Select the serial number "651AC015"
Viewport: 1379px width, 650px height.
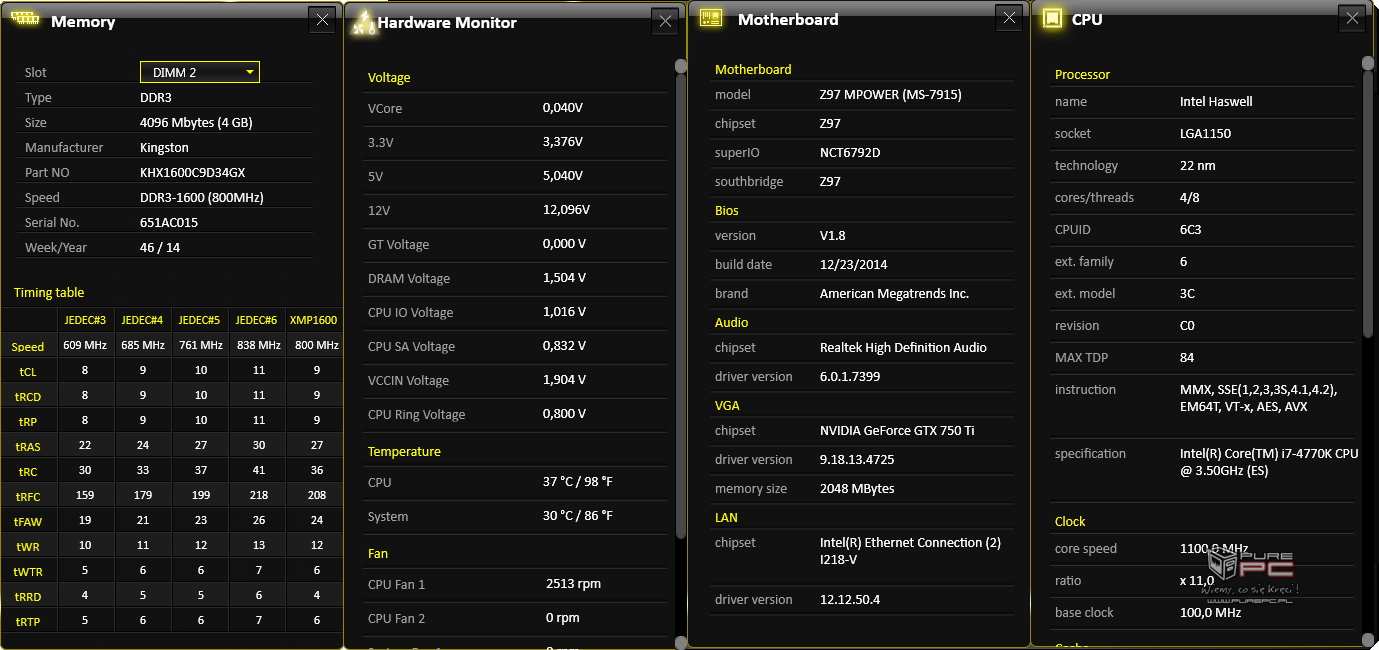169,222
